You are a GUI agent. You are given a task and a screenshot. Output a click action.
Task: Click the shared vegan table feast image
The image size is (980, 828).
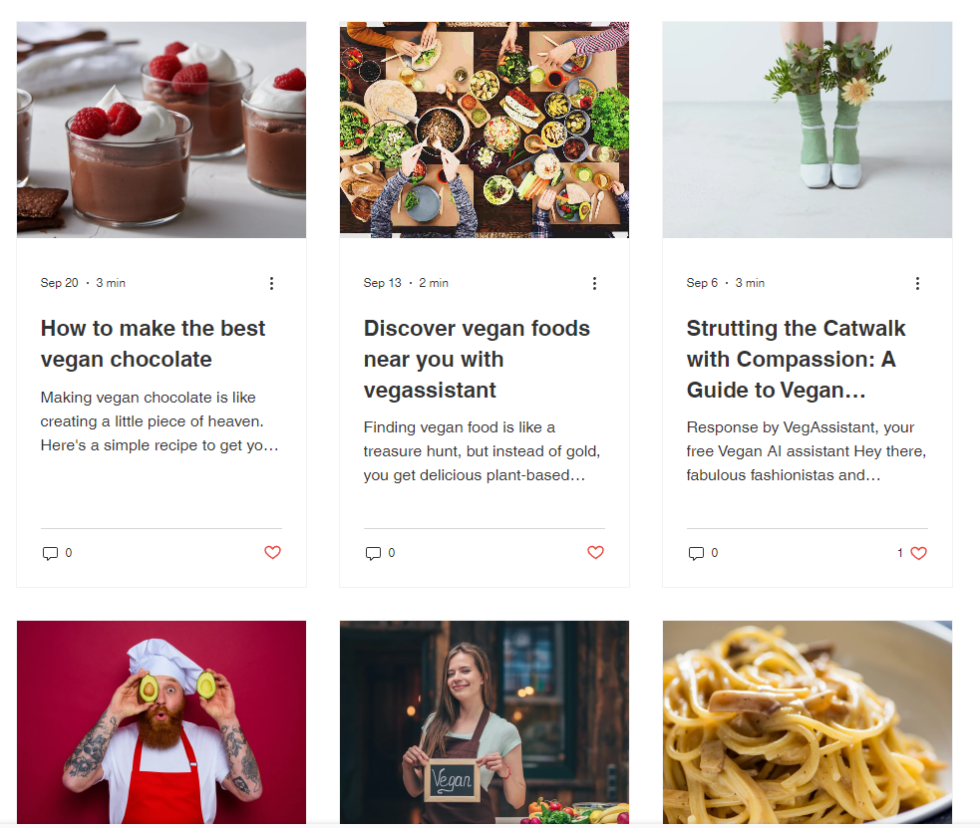coord(484,130)
